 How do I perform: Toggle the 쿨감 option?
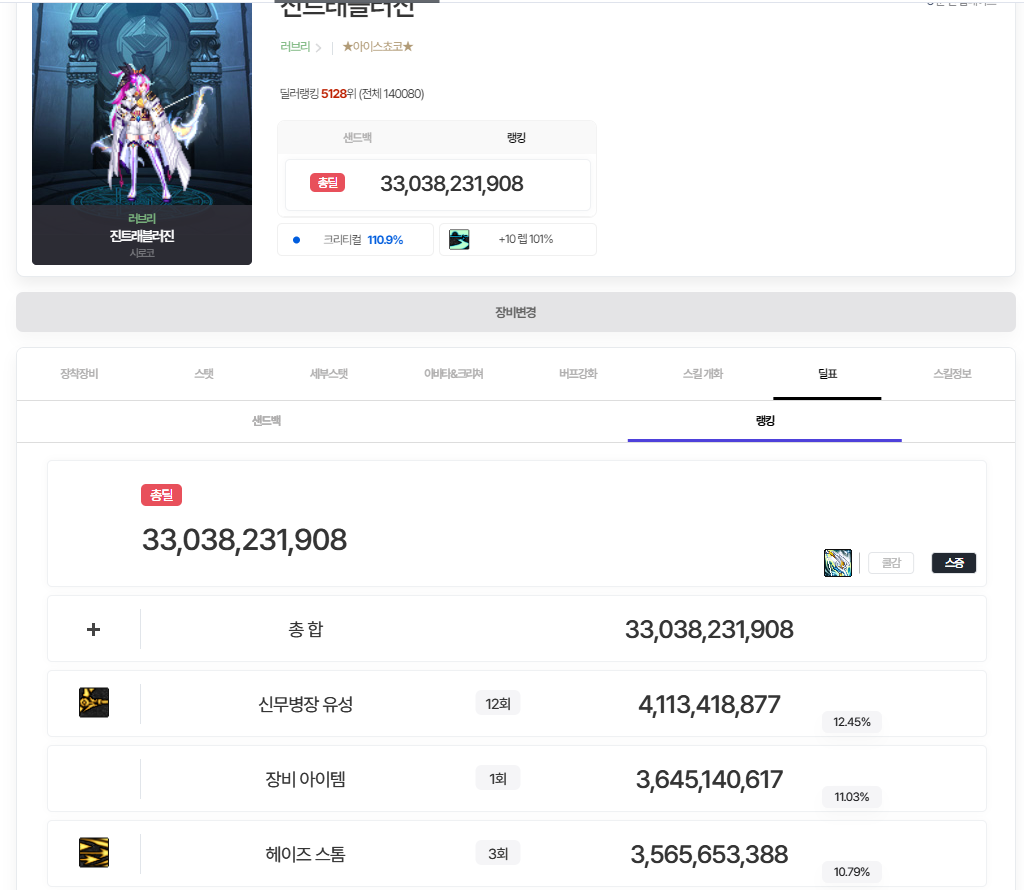click(x=890, y=563)
